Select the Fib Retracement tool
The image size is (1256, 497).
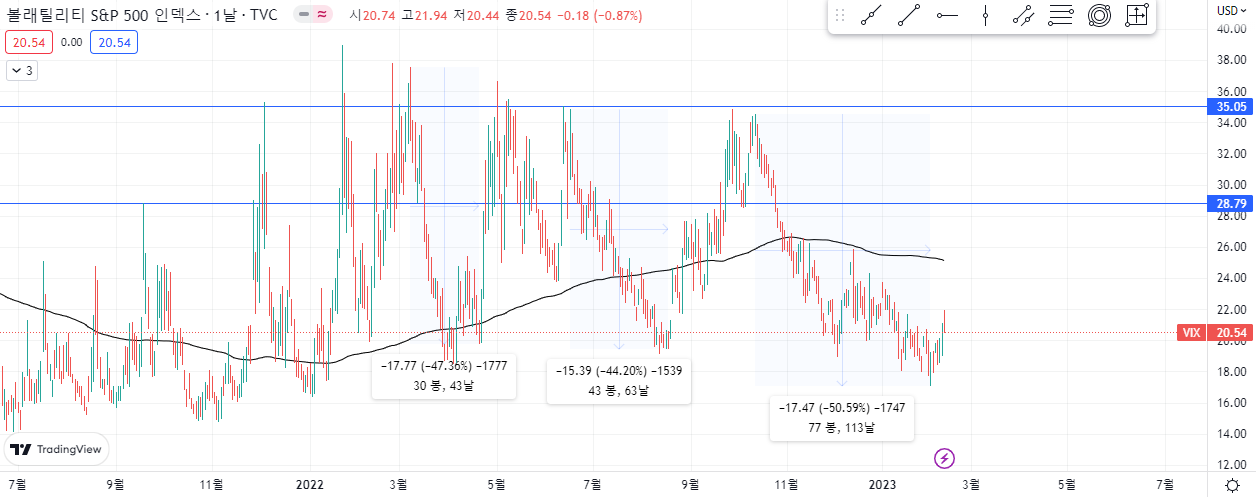click(1061, 15)
